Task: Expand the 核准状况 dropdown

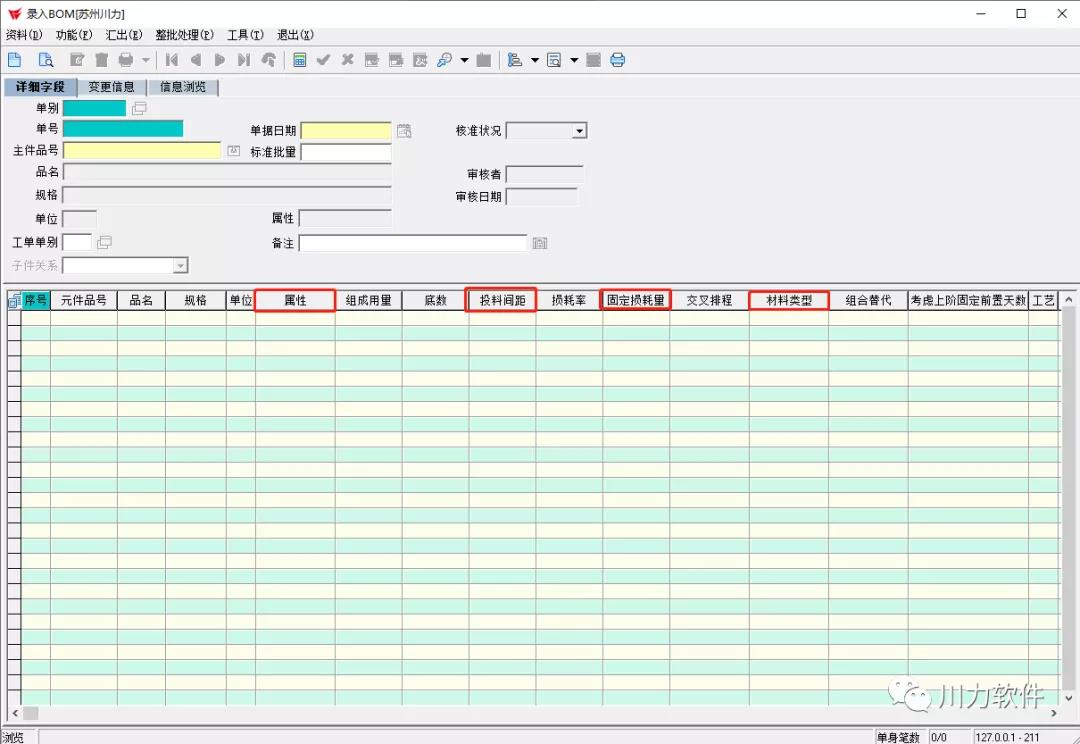Action: [x=578, y=131]
